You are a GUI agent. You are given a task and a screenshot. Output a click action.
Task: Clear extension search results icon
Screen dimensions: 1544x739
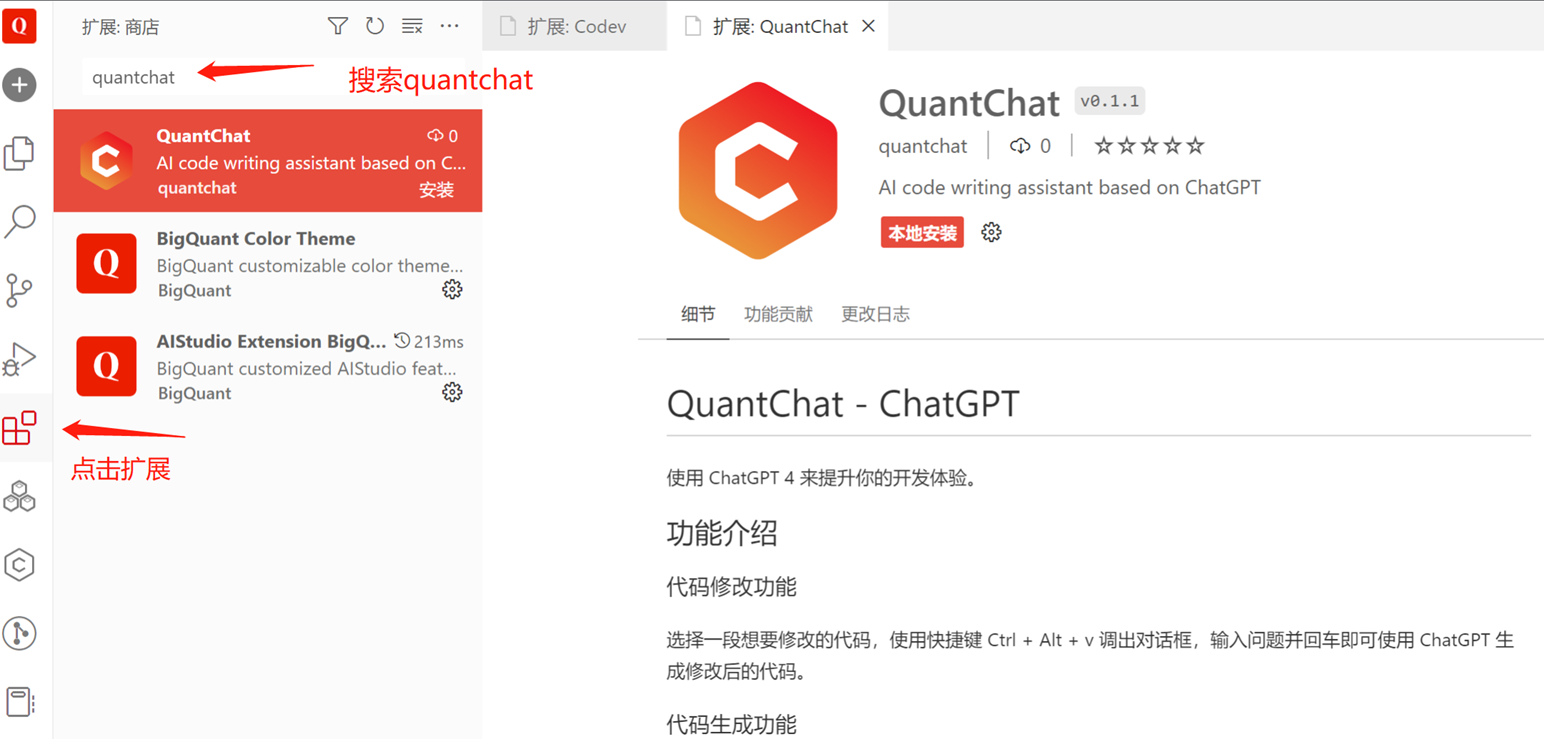pyautogui.click(x=412, y=26)
